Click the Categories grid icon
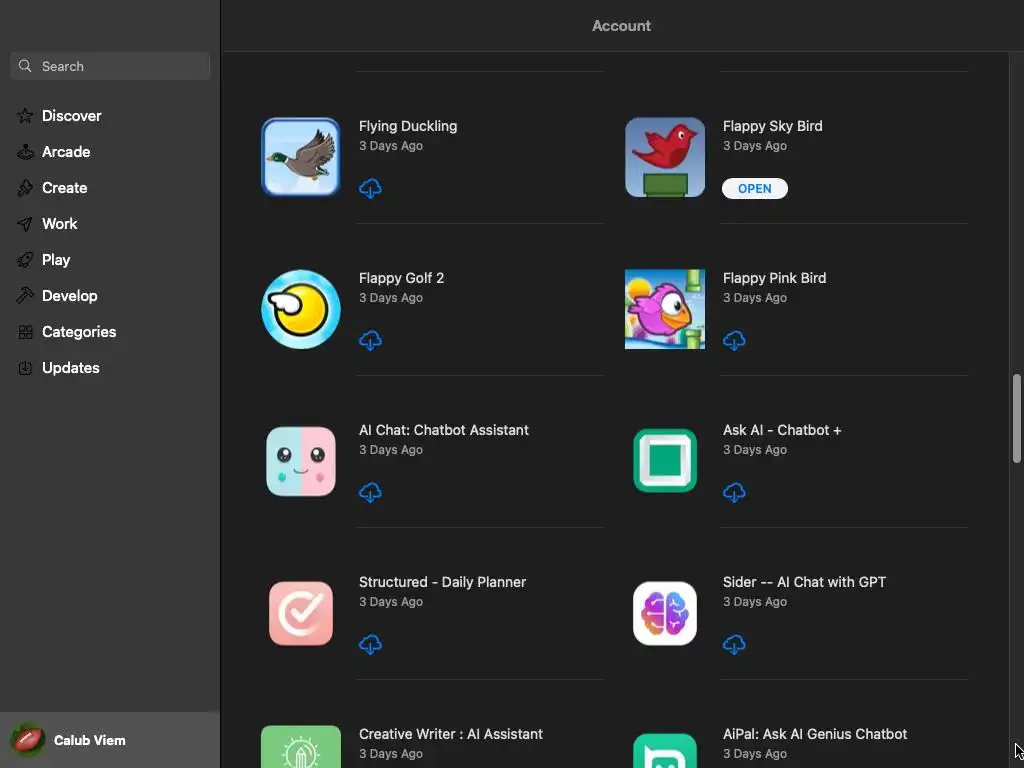Viewport: 1024px width, 768px height. click(x=25, y=332)
